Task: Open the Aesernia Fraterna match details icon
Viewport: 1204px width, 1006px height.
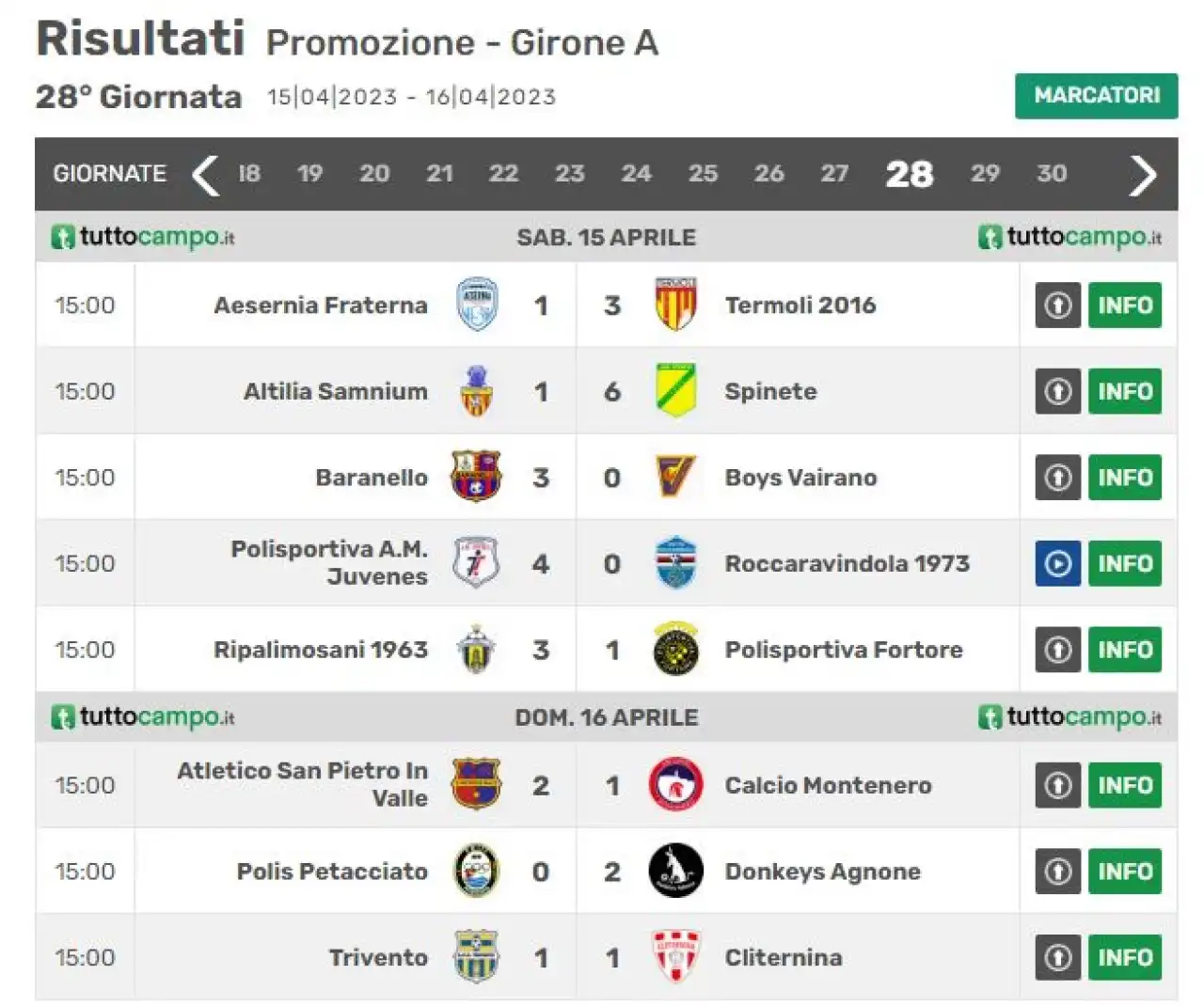Action: [x=1058, y=305]
